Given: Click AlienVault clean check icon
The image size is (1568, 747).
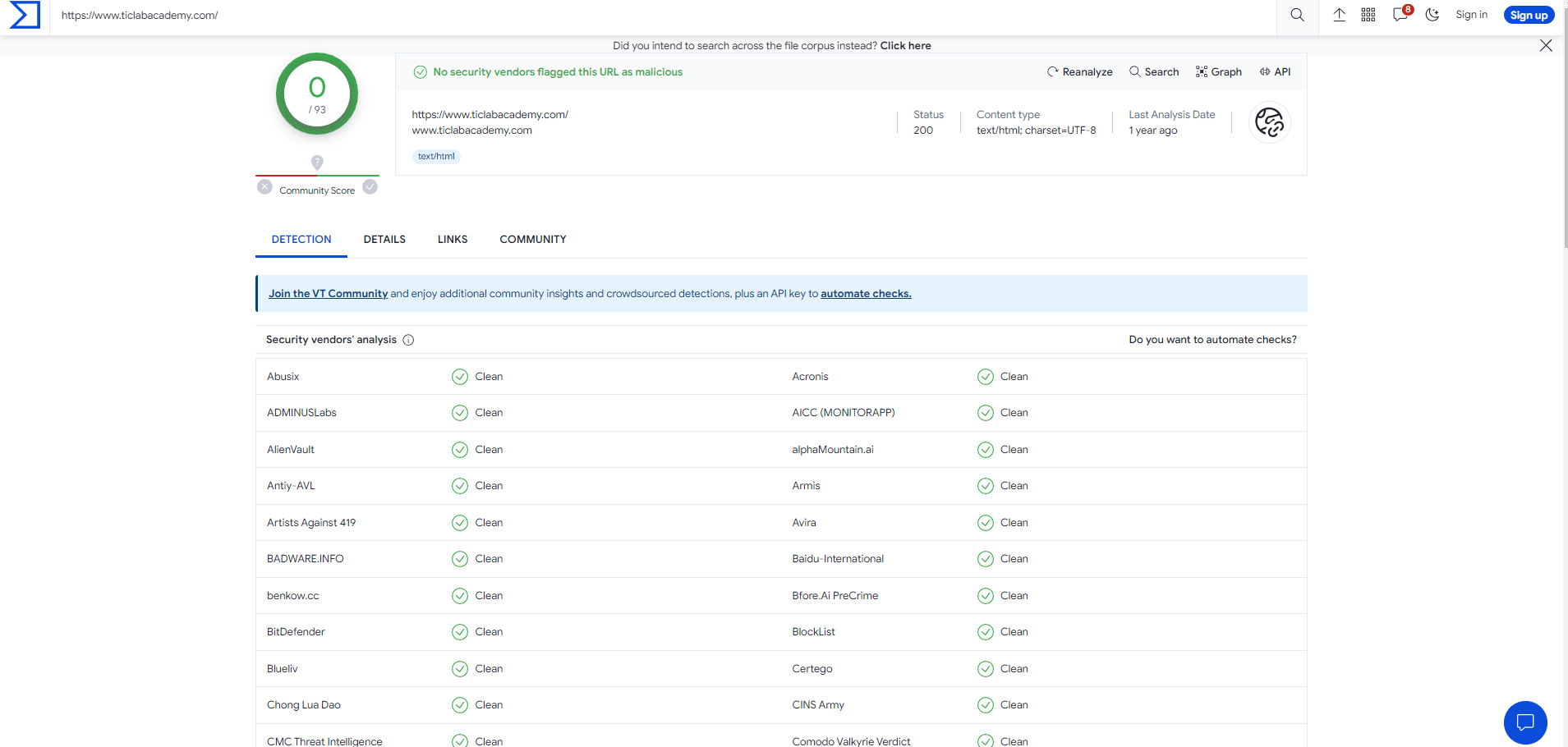Looking at the screenshot, I should [460, 450].
